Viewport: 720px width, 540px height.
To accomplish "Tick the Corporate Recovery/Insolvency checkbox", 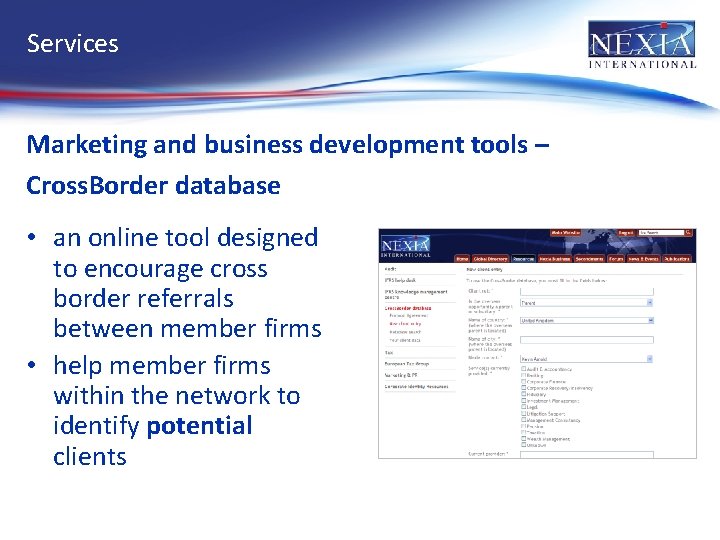I will (523, 388).
